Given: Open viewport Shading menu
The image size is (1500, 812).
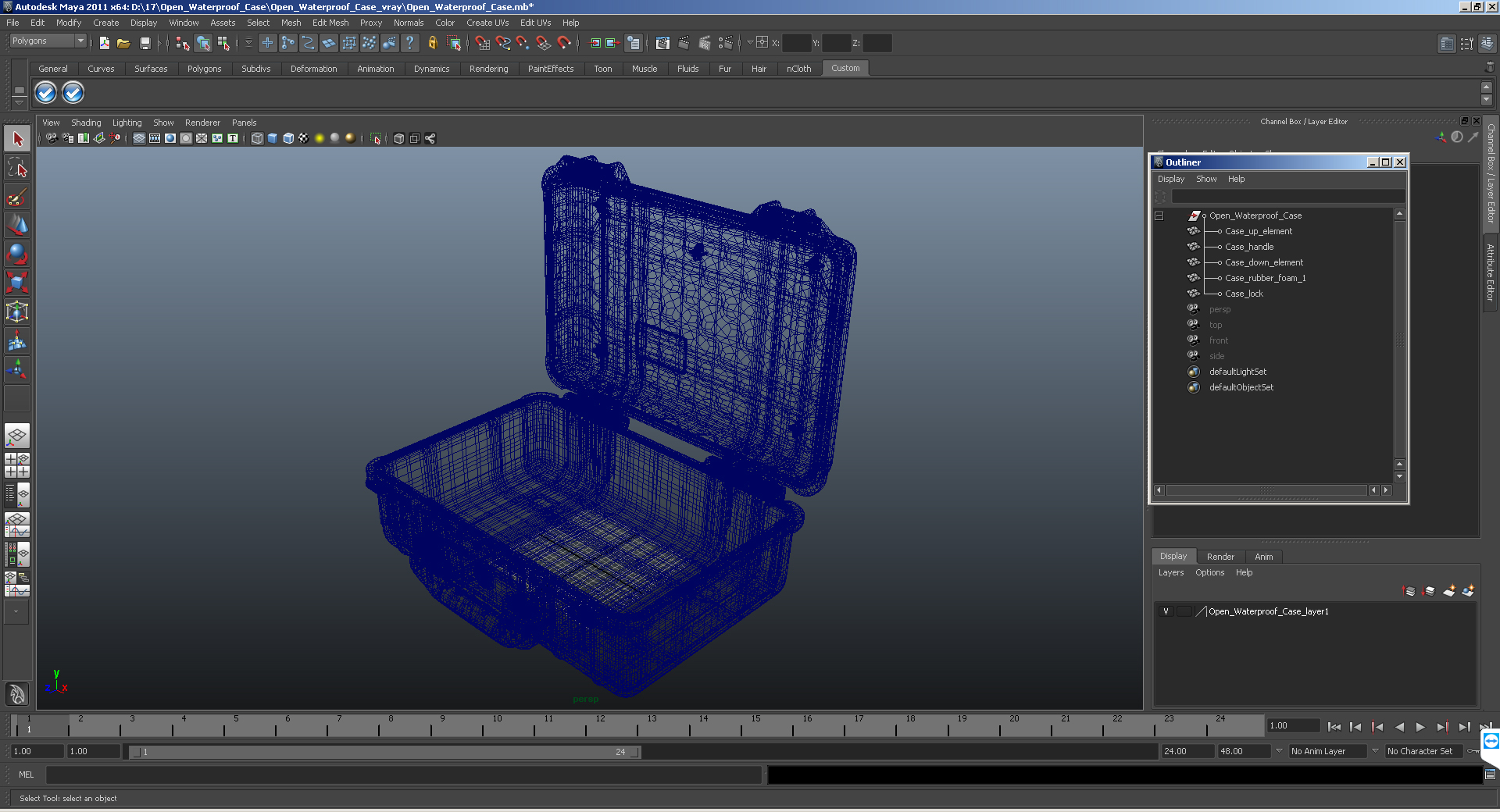Looking at the screenshot, I should pos(86,123).
